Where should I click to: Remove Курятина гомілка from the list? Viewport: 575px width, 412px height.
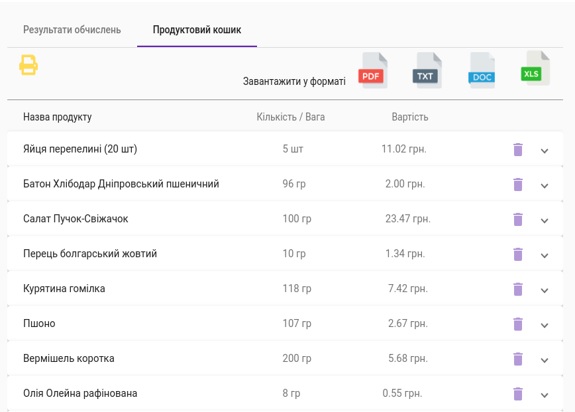pyautogui.click(x=518, y=289)
